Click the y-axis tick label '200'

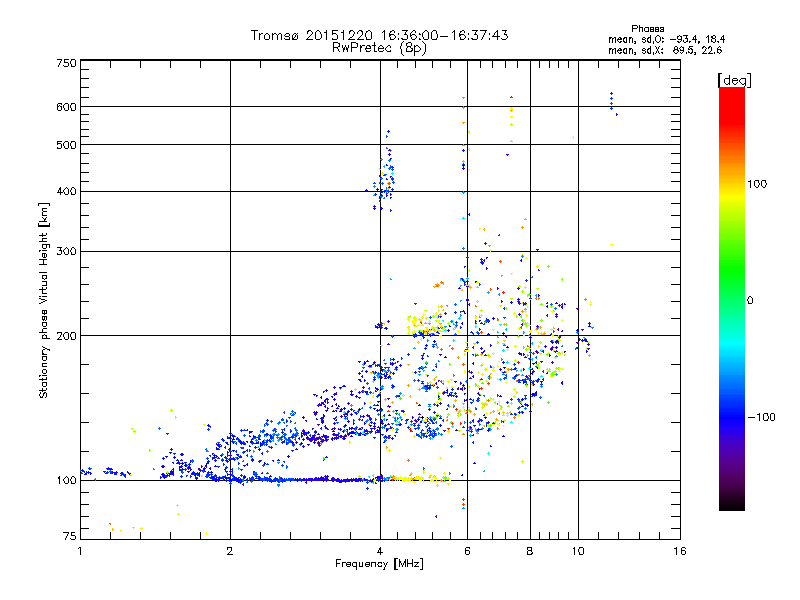[x=66, y=336]
